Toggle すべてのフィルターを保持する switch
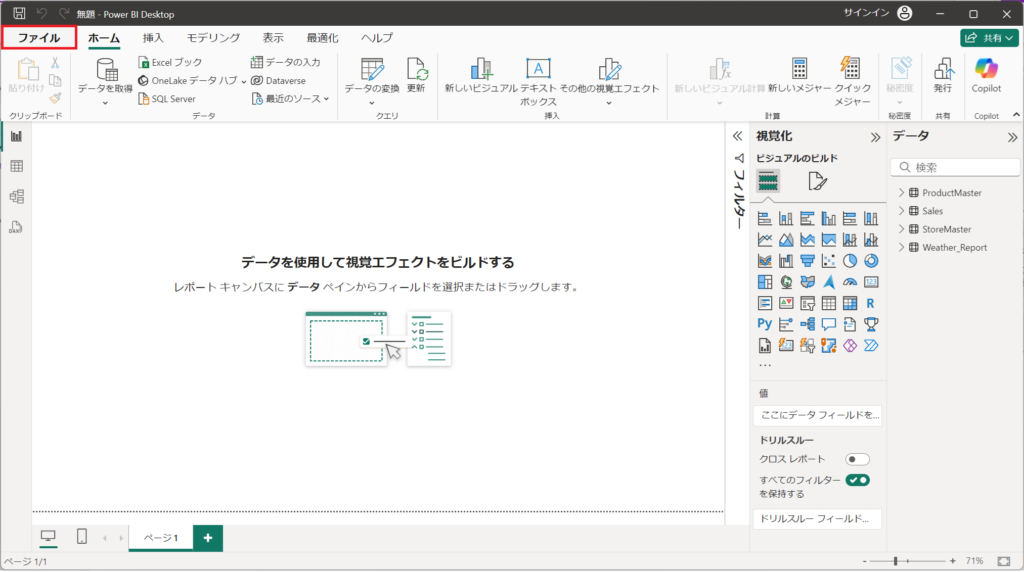The height and width of the screenshot is (572, 1024). (x=857, y=480)
